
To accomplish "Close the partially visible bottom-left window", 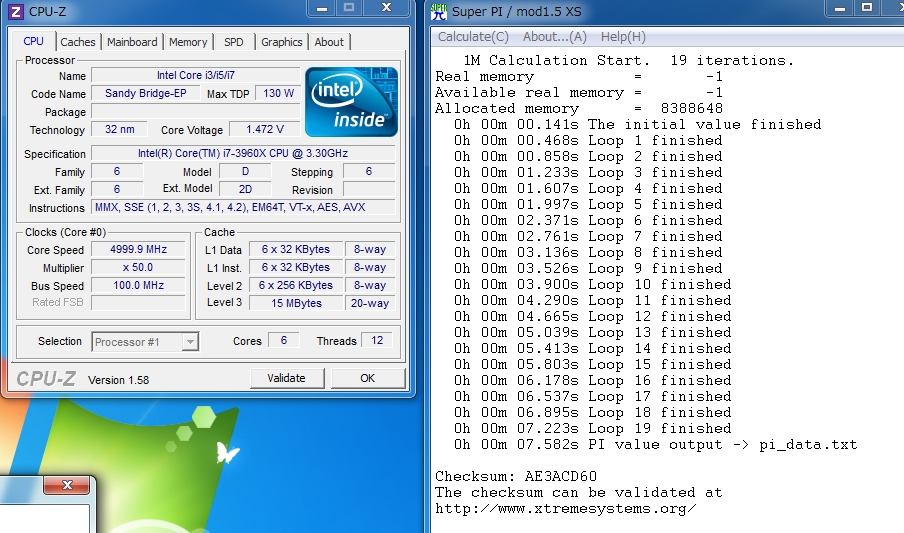I will tap(68, 486).
